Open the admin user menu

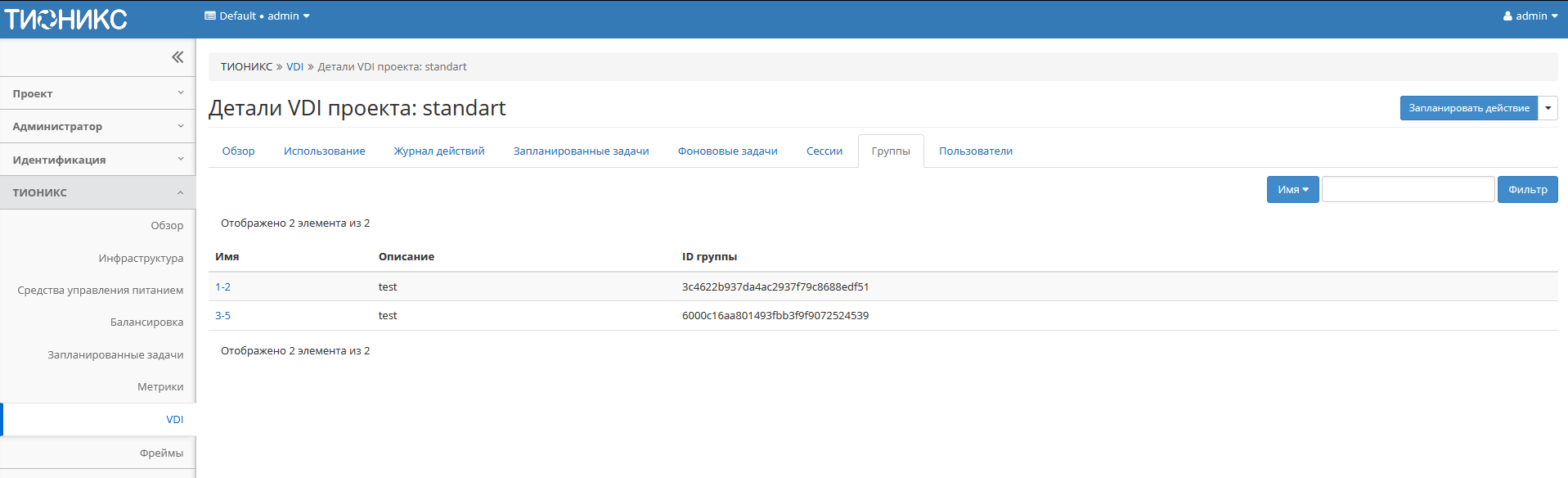1530,16
